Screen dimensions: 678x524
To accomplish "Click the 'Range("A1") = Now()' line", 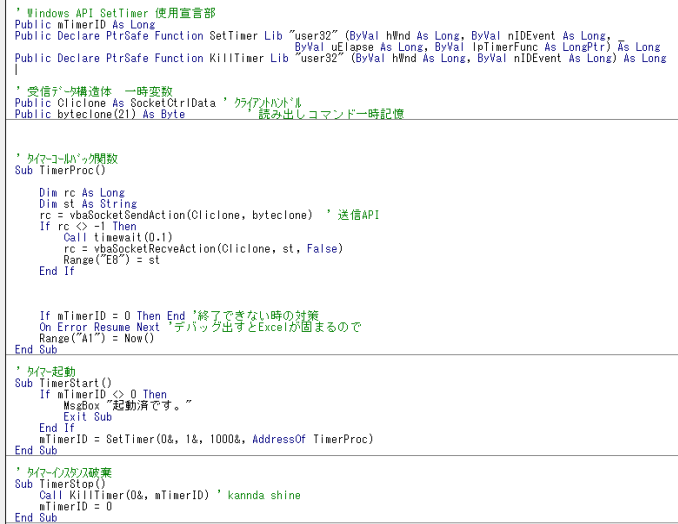I will (x=97, y=338).
